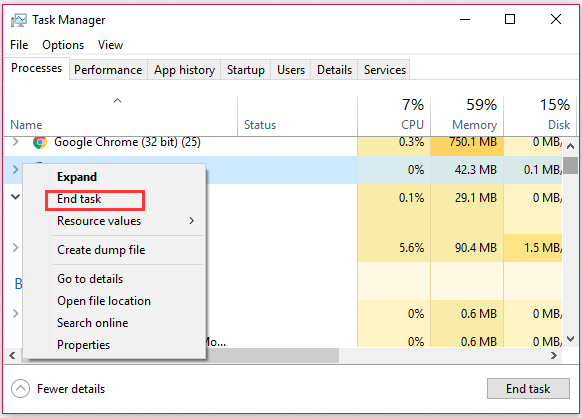This screenshot has width=582, height=418.
Task: Expand the process row above the Mo... entry
Action: pos(15,313)
